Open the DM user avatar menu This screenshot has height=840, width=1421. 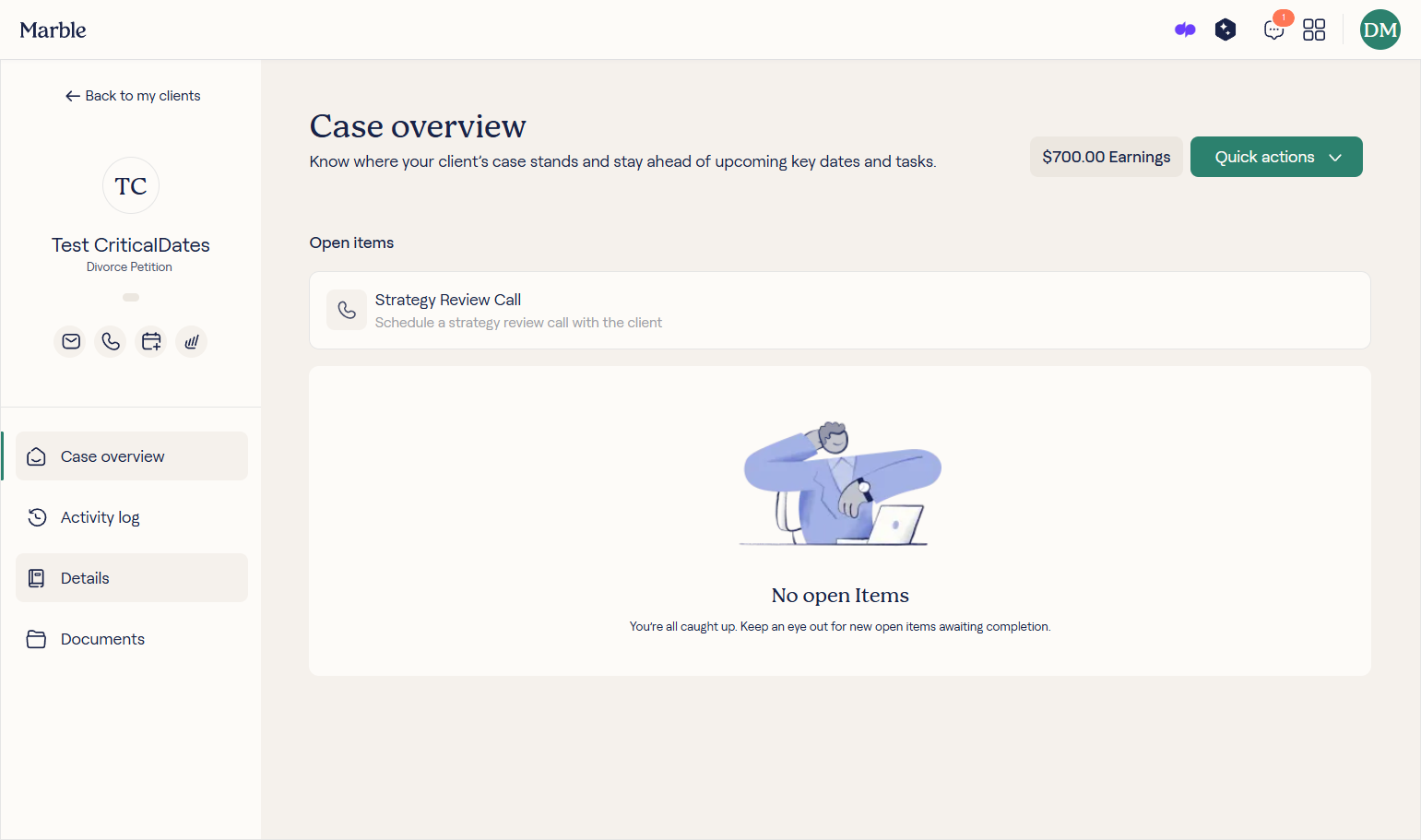(1380, 30)
